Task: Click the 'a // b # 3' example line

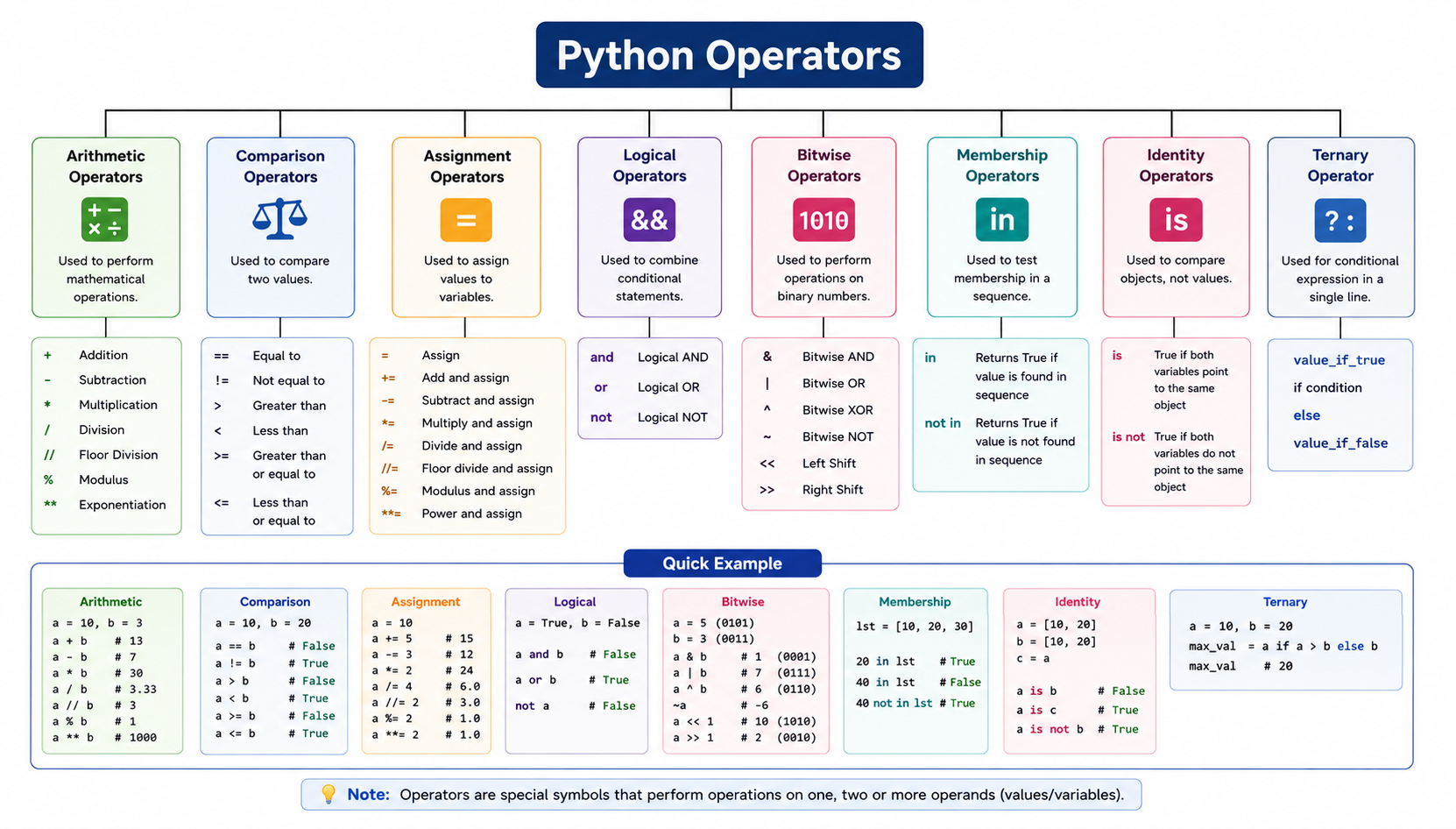Action: point(95,705)
